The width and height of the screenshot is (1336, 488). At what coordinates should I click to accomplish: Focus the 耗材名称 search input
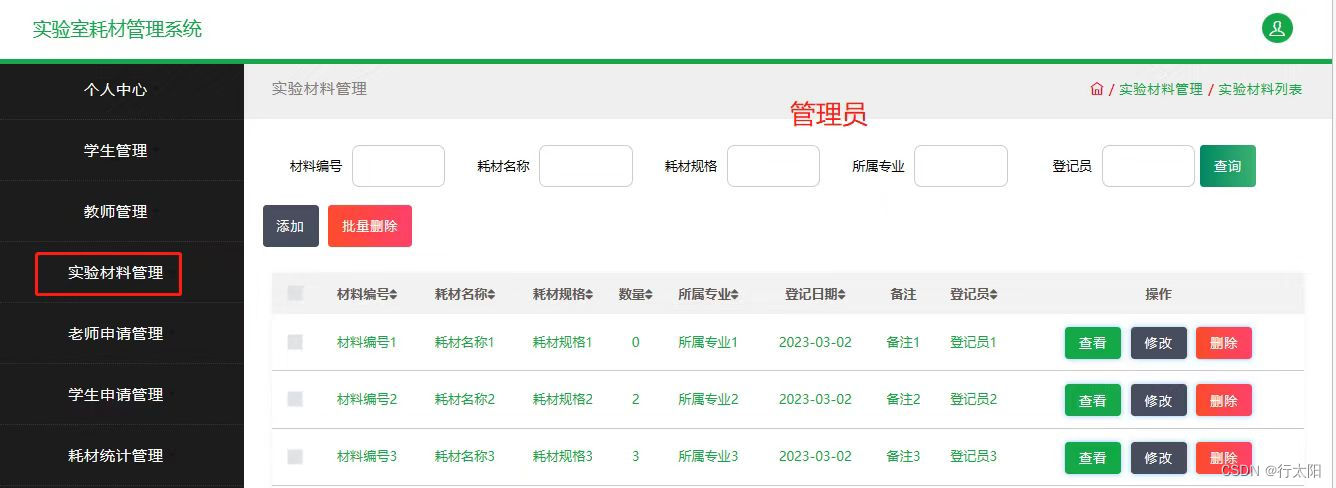tap(586, 166)
